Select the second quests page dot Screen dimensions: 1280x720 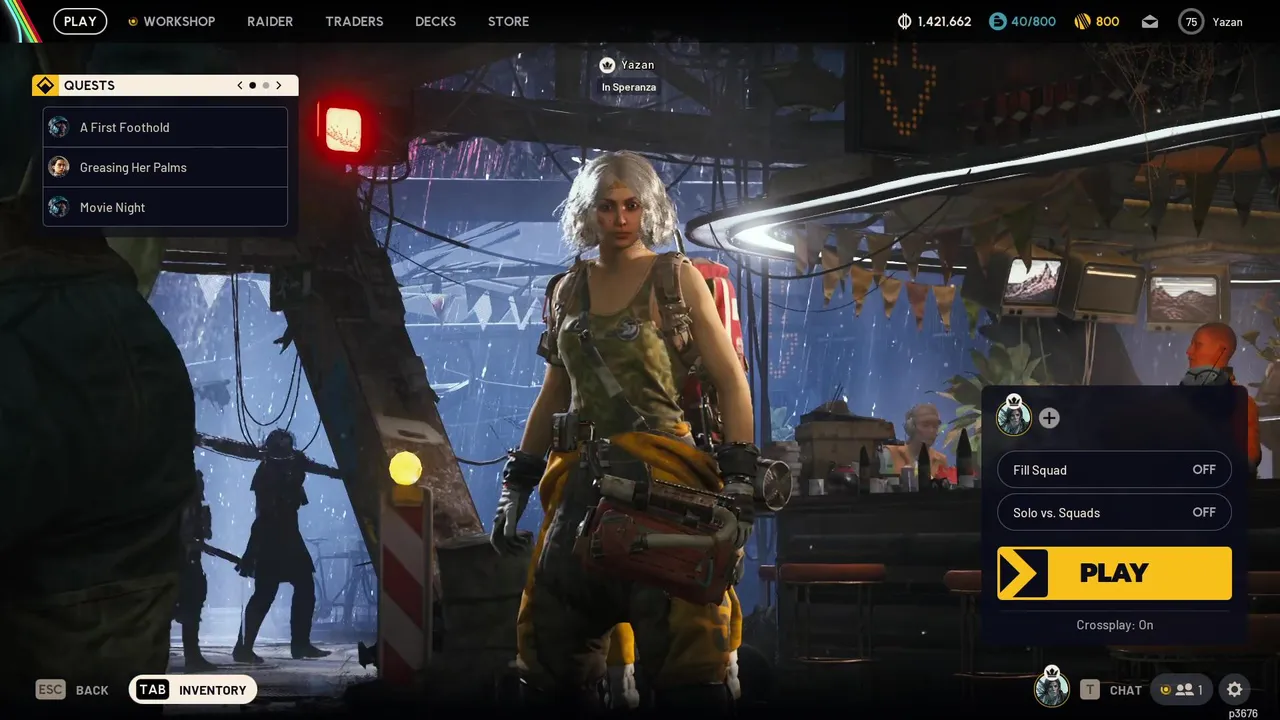pyautogui.click(x=265, y=85)
